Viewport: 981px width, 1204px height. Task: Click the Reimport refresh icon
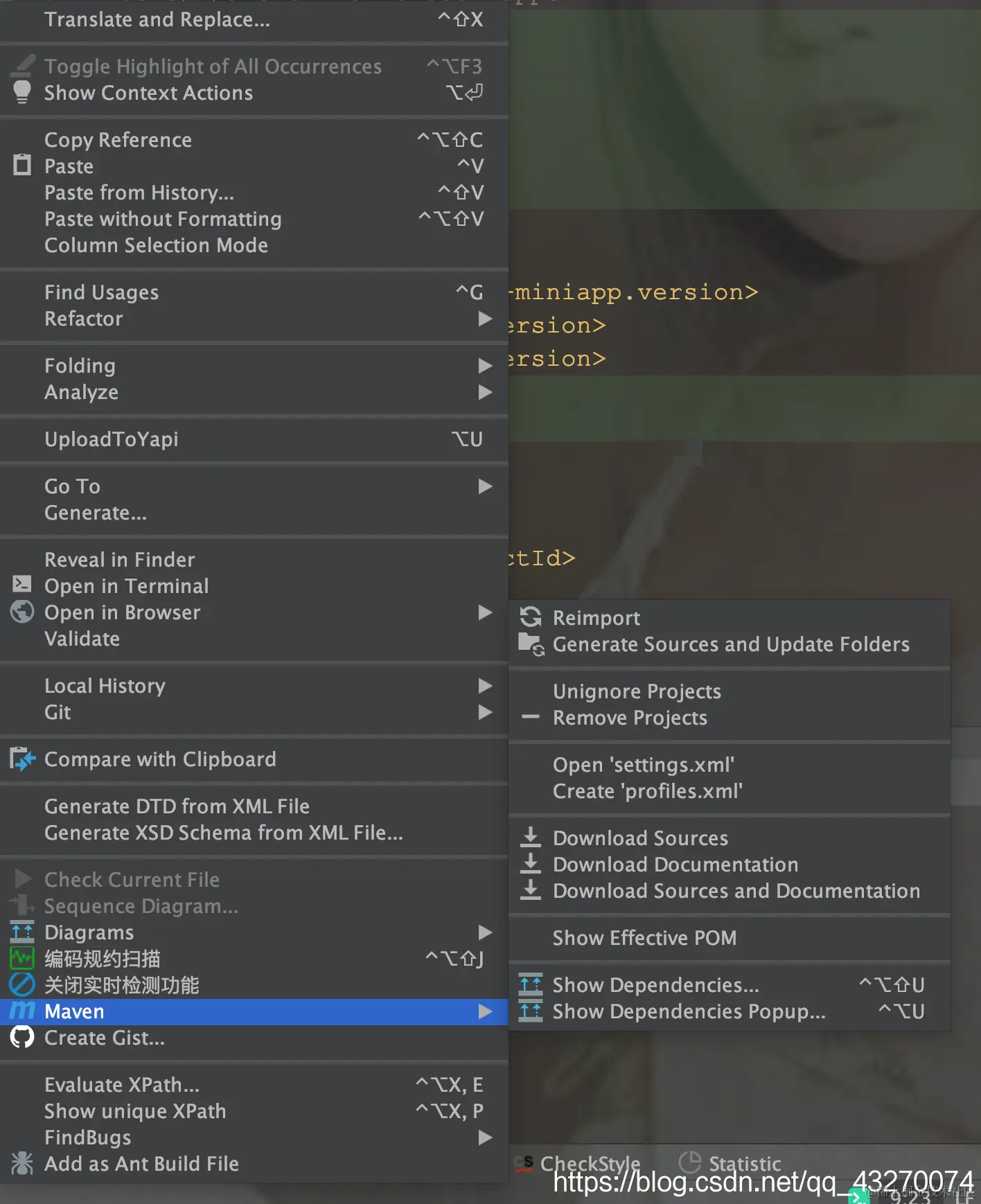pyautogui.click(x=531, y=617)
